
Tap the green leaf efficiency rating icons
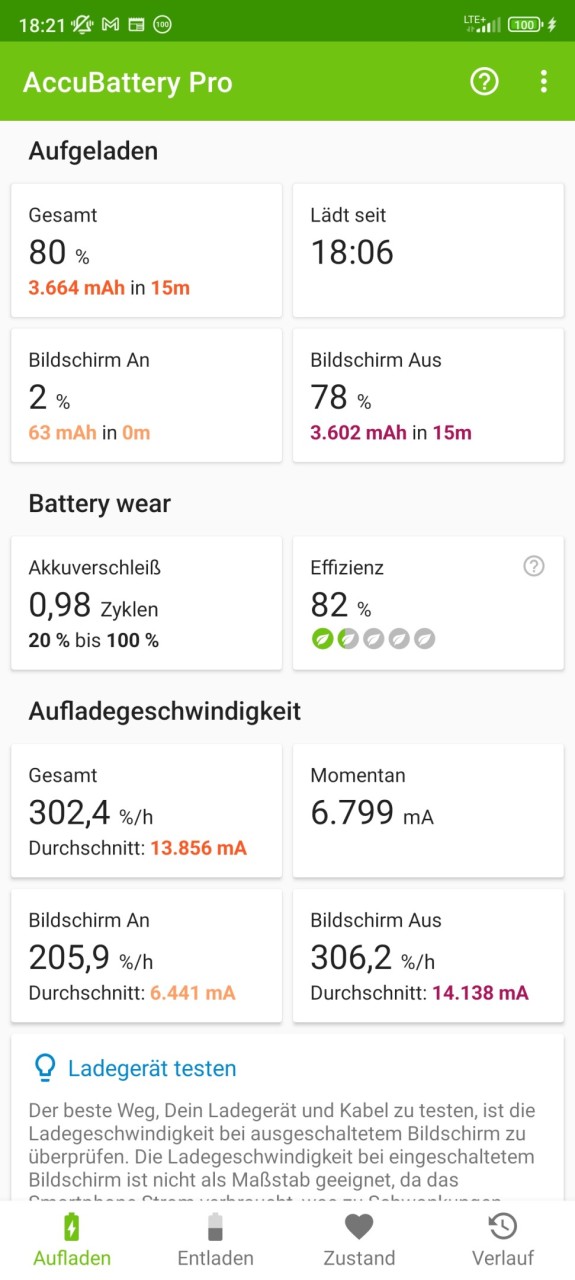pyautogui.click(x=373, y=639)
